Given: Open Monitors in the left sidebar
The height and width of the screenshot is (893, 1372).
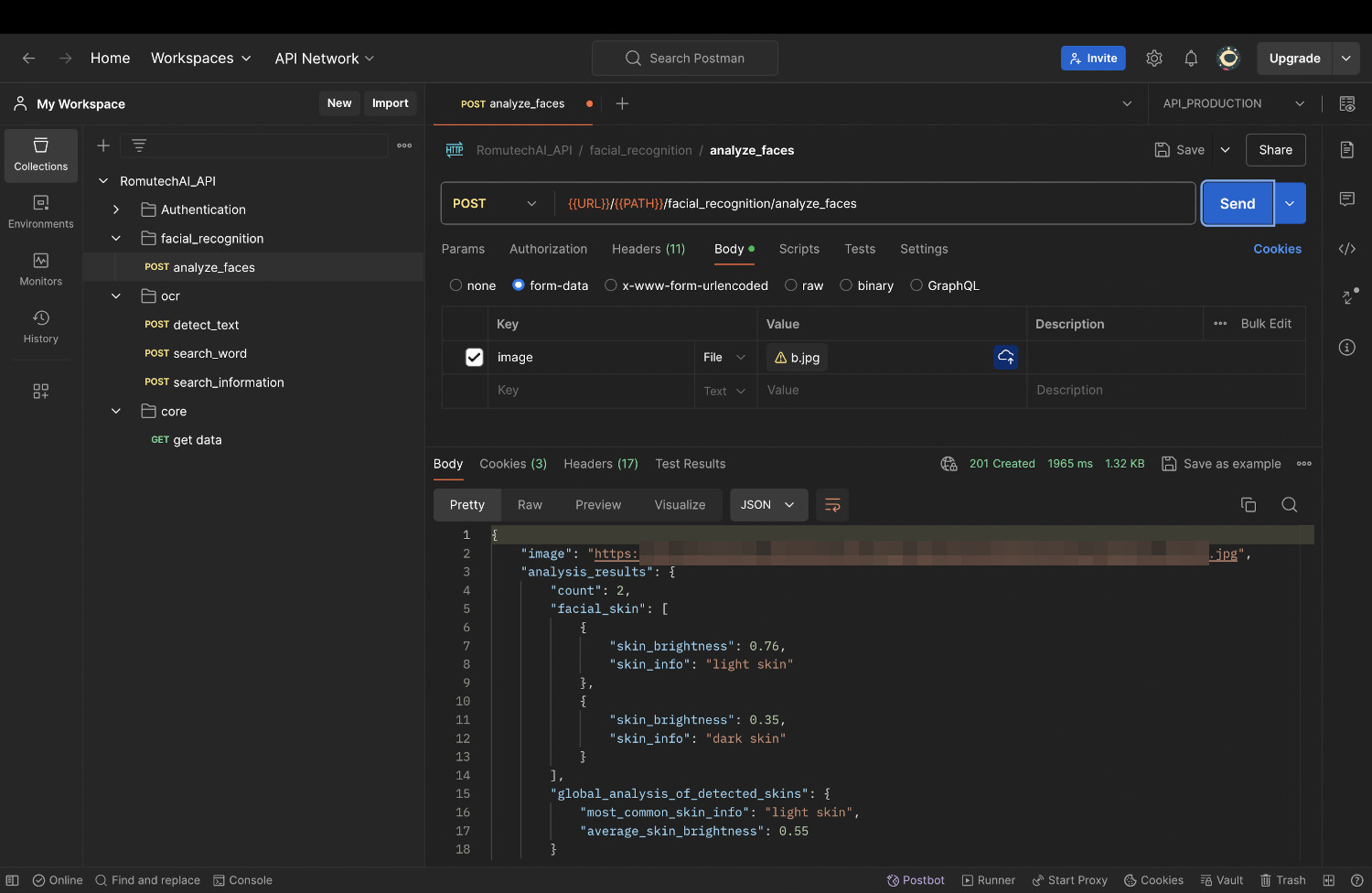Looking at the screenshot, I should [41, 270].
